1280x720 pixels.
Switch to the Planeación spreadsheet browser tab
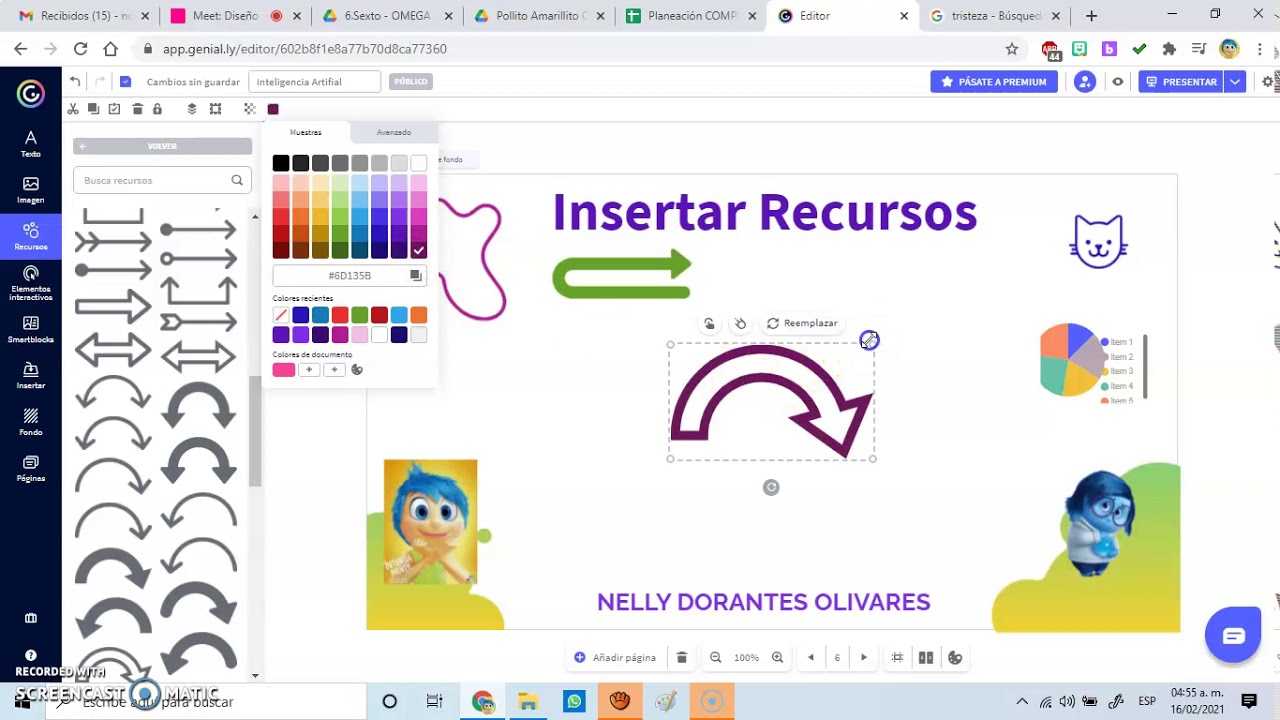pos(690,16)
